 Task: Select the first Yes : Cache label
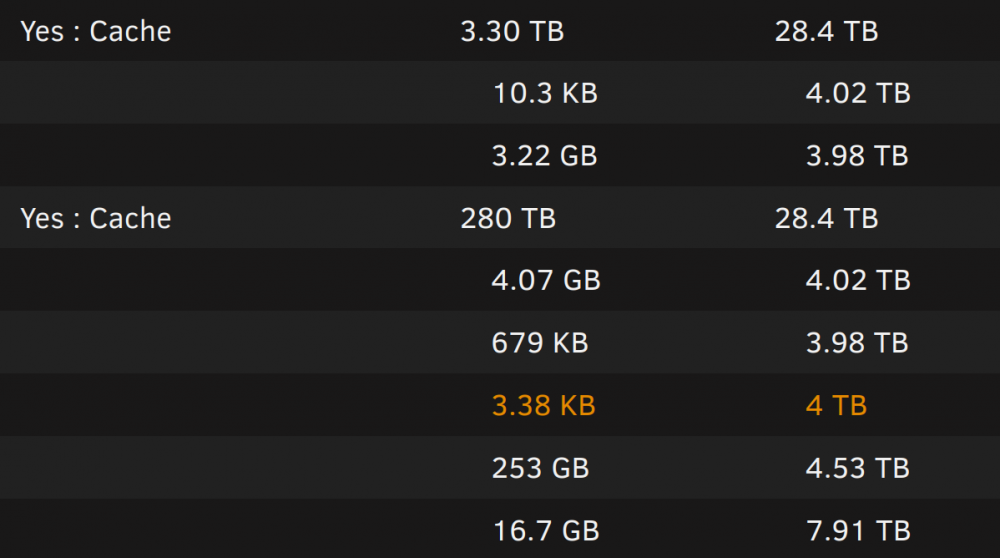tap(96, 31)
